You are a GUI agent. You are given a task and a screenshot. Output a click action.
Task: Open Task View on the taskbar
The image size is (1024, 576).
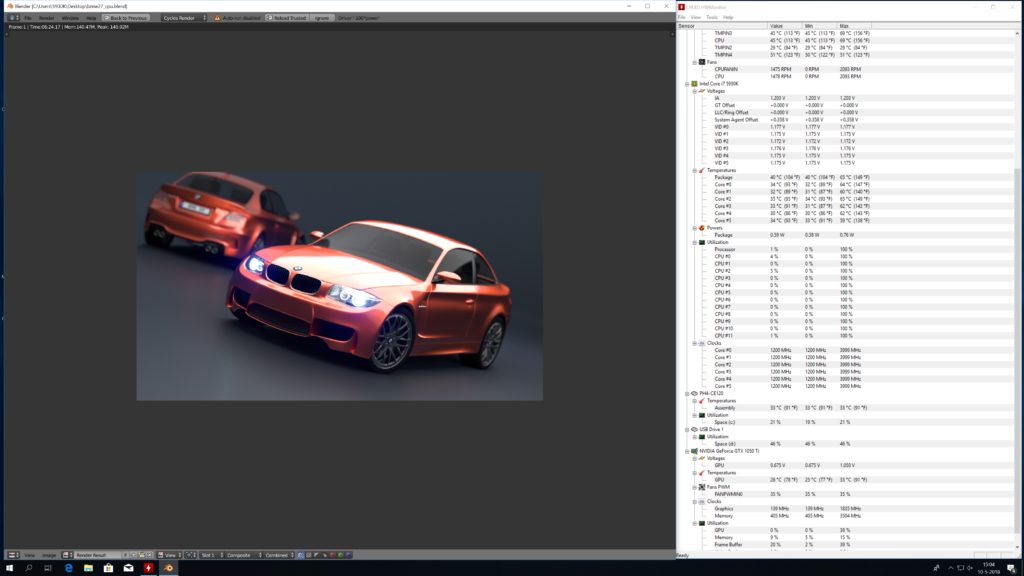click(48, 568)
